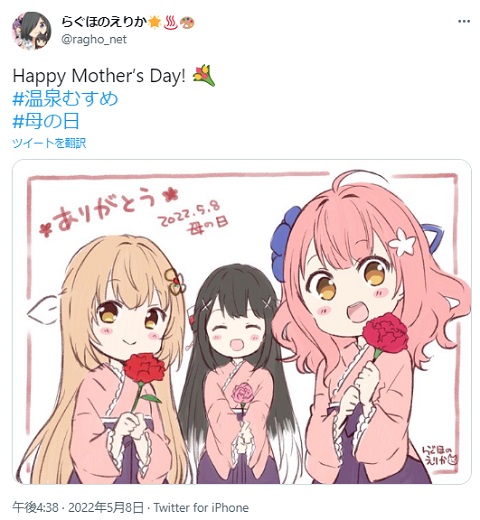Screen dimensions: 480x520
Task: Click the author's profile avatar
Action: pyautogui.click(x=32, y=30)
